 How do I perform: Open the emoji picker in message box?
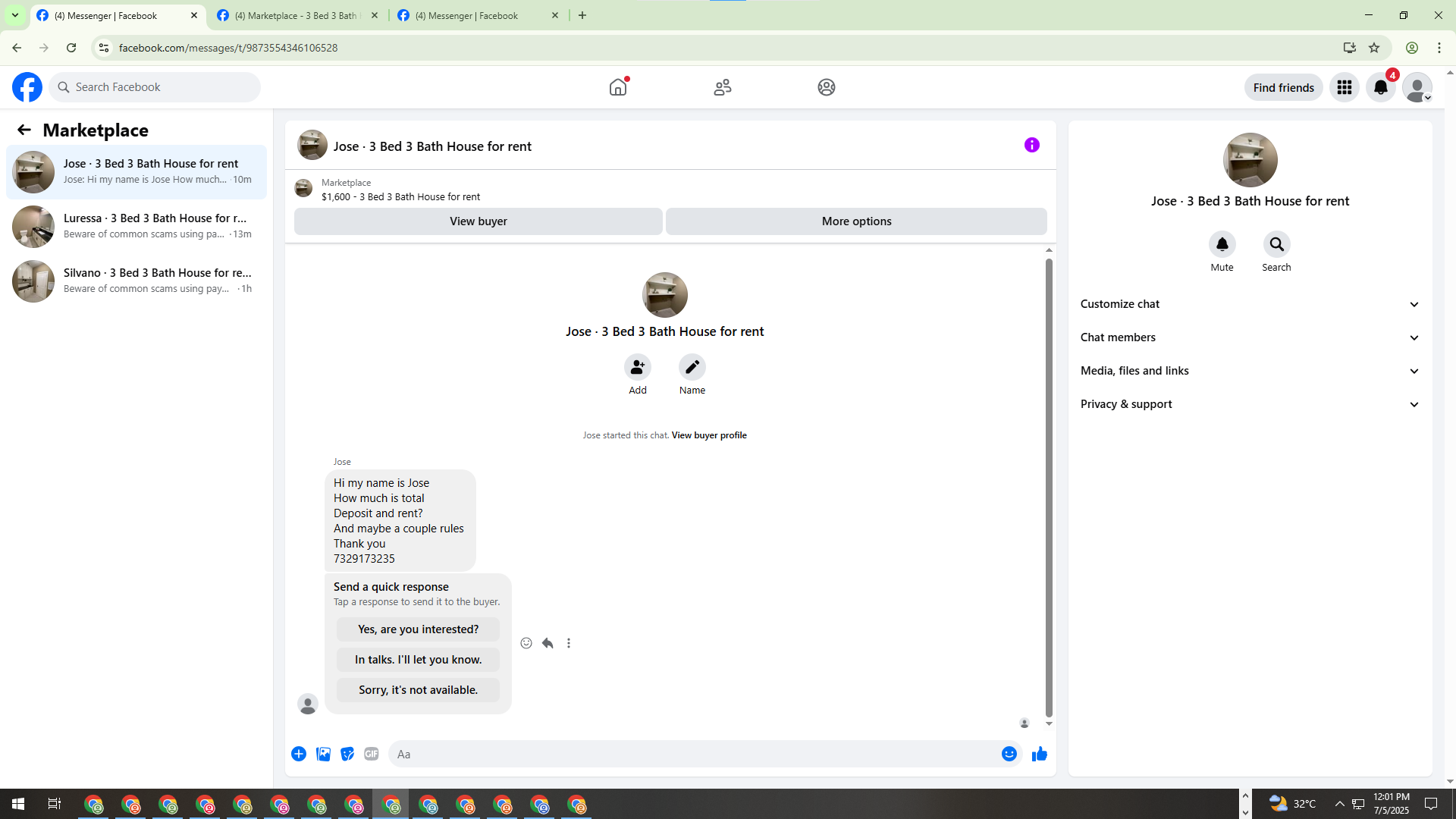pyautogui.click(x=1009, y=754)
